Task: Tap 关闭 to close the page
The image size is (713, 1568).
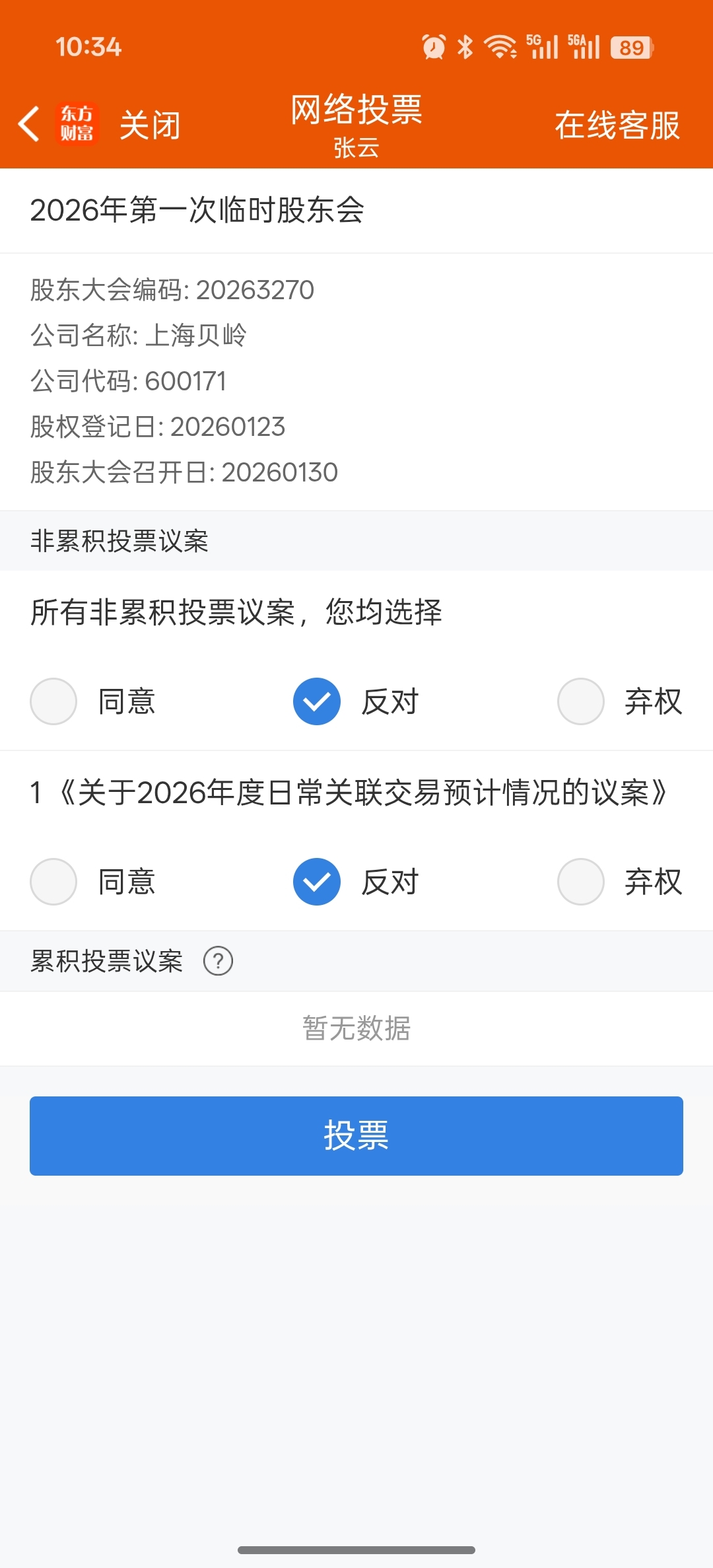Action: click(x=150, y=125)
